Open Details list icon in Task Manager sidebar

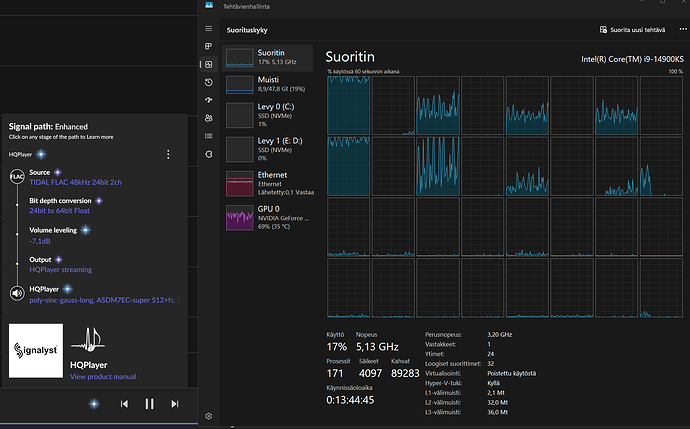(209, 136)
